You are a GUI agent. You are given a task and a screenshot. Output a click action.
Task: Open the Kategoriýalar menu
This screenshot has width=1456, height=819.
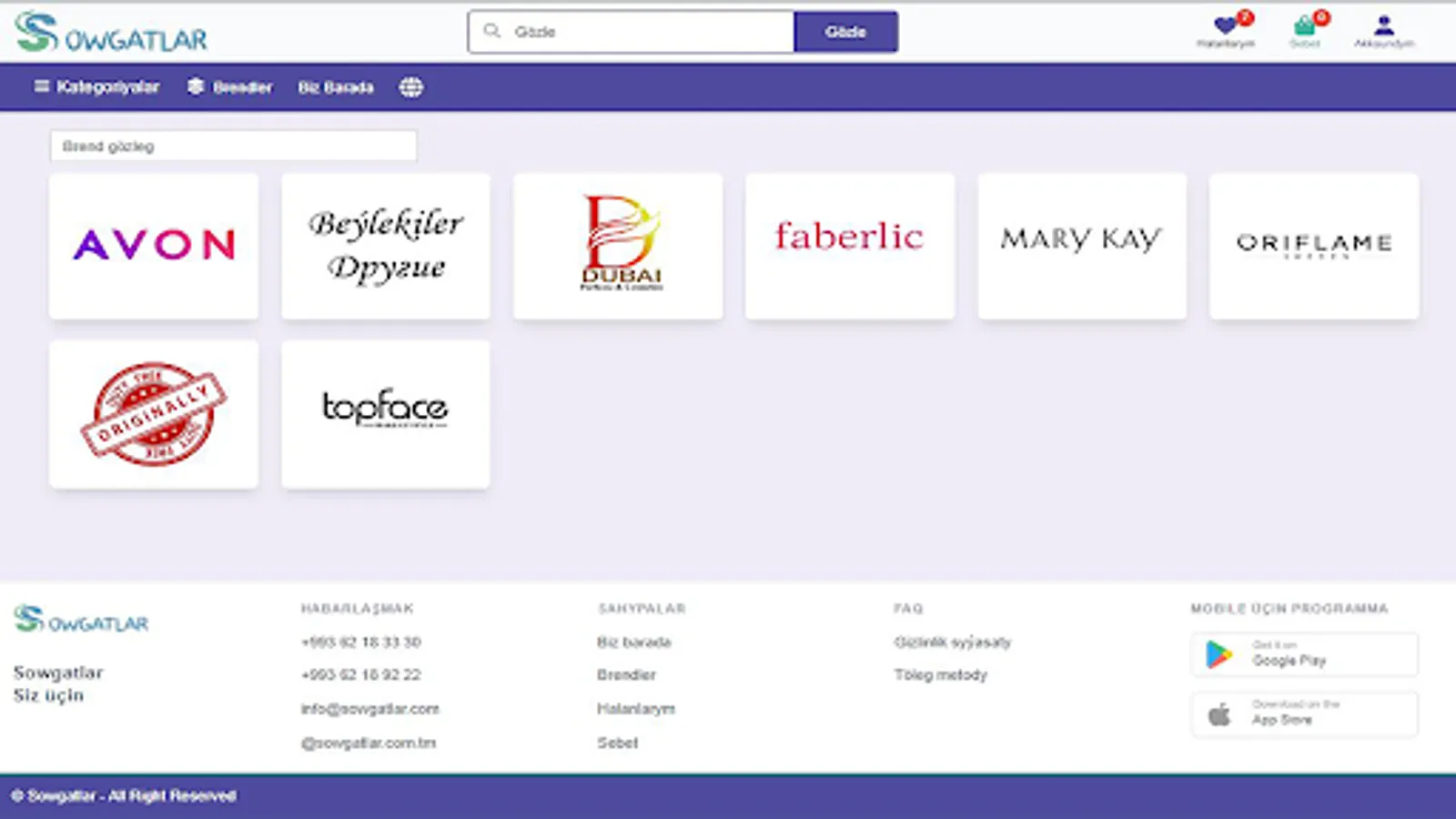96,87
